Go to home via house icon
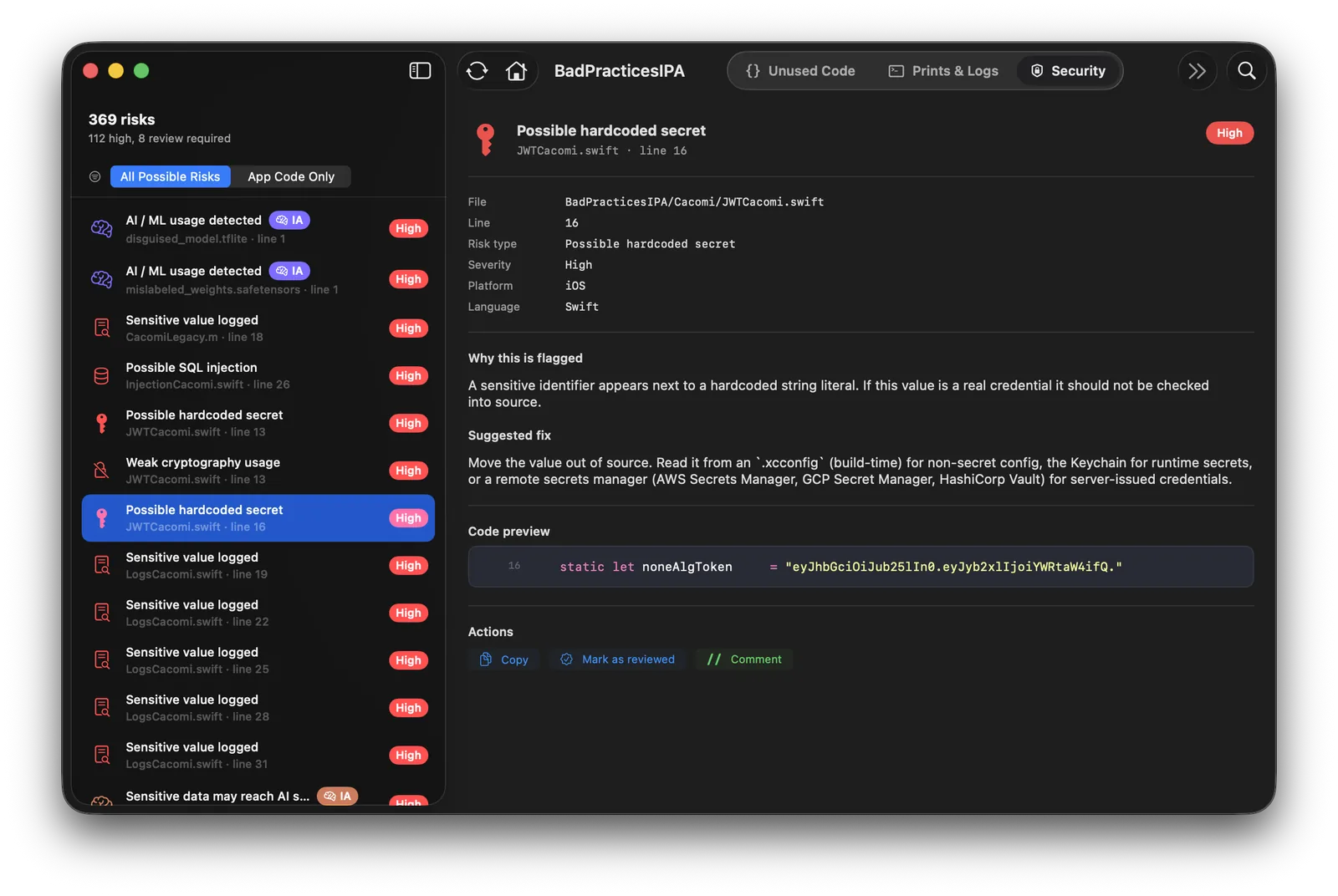The height and width of the screenshot is (896, 1338). click(x=517, y=71)
